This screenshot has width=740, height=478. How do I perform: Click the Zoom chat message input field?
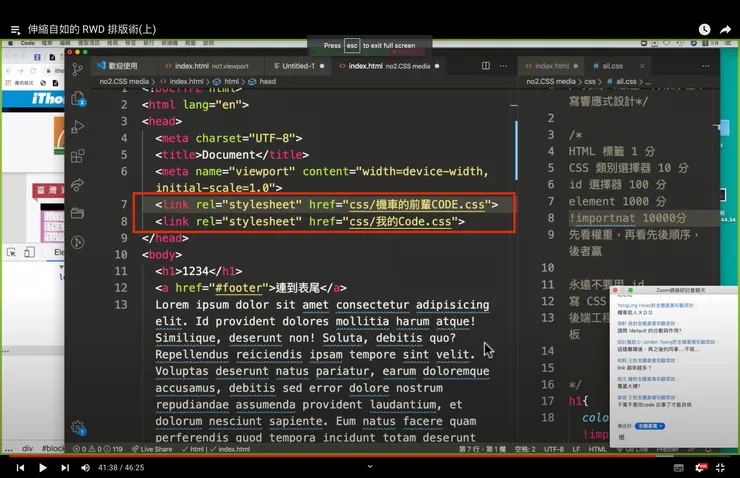coord(674,437)
